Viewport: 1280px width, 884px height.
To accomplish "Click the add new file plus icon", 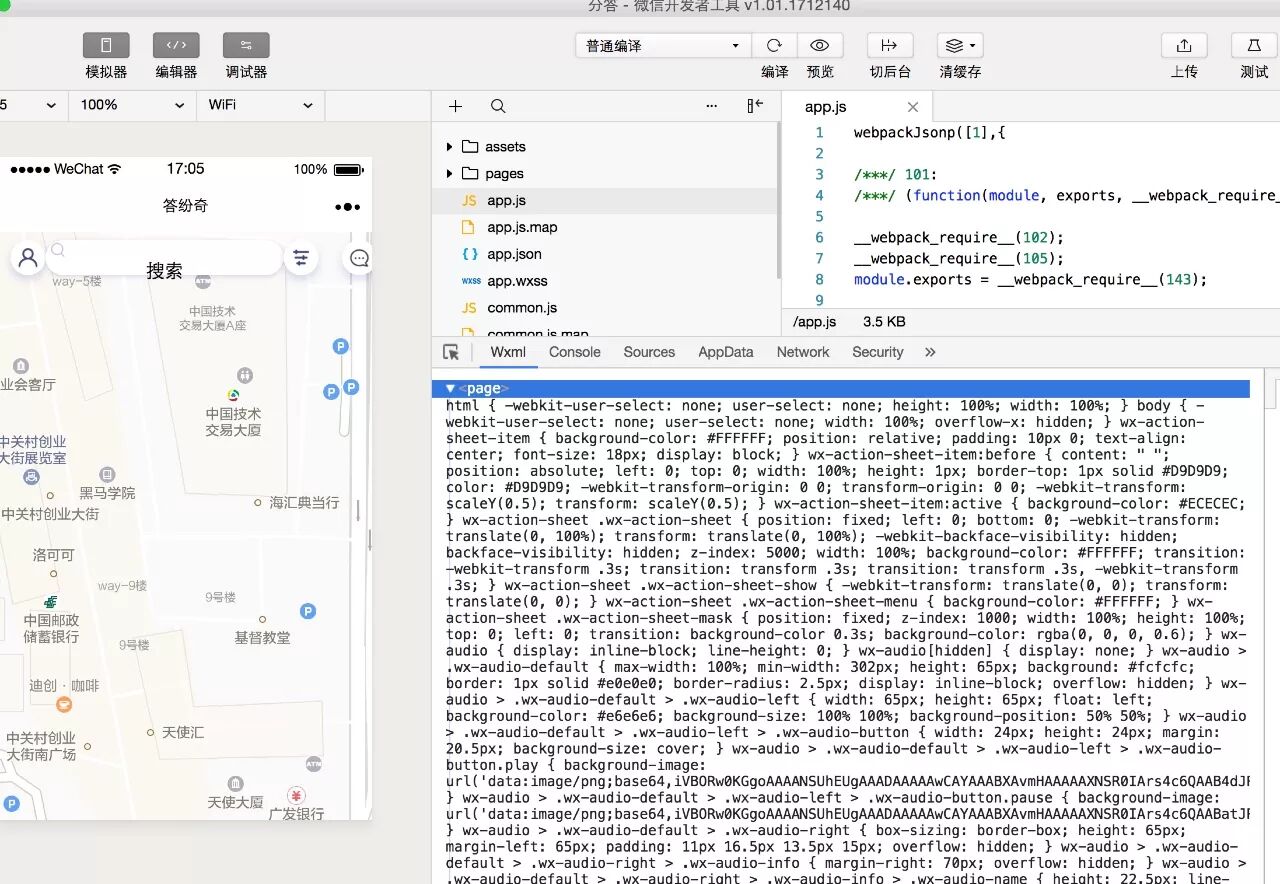I will click(456, 106).
